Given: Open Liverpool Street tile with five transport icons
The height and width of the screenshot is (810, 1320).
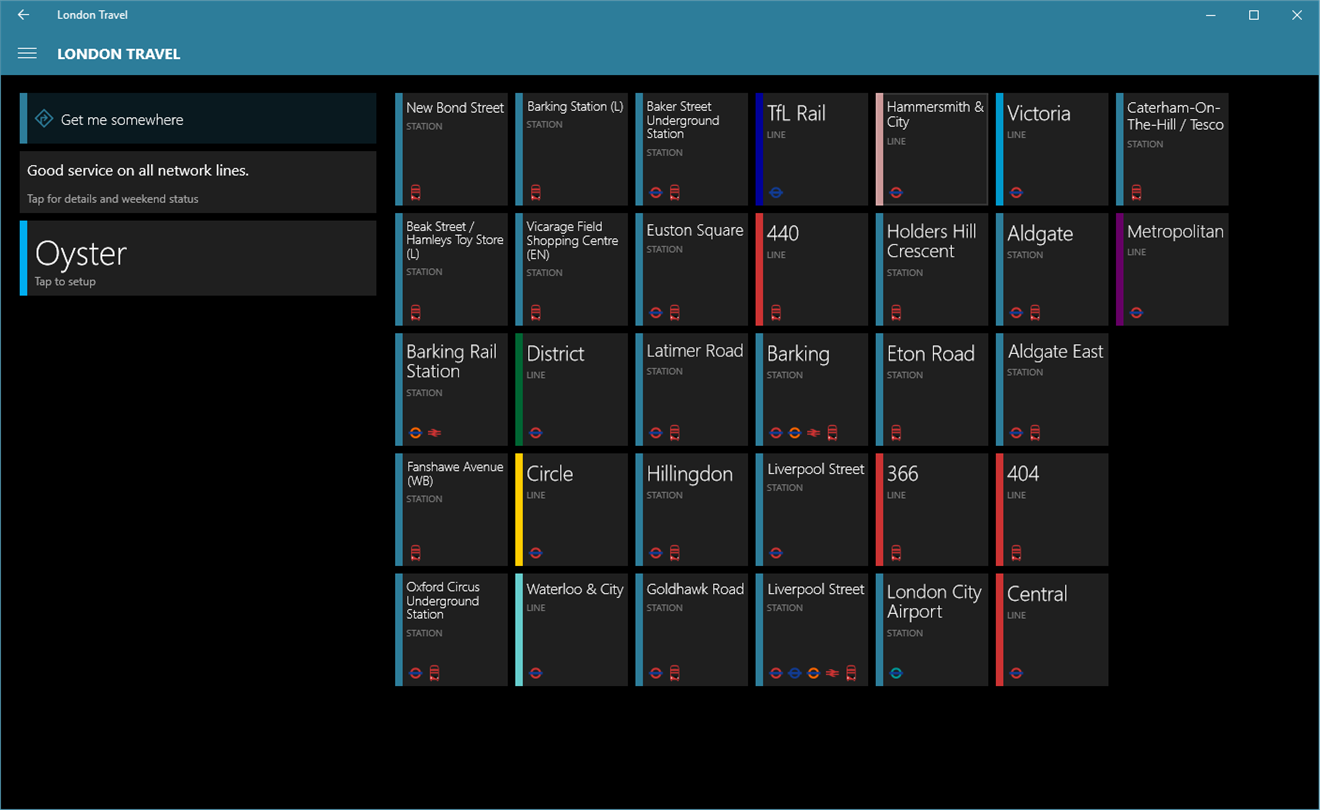Looking at the screenshot, I should (812, 630).
